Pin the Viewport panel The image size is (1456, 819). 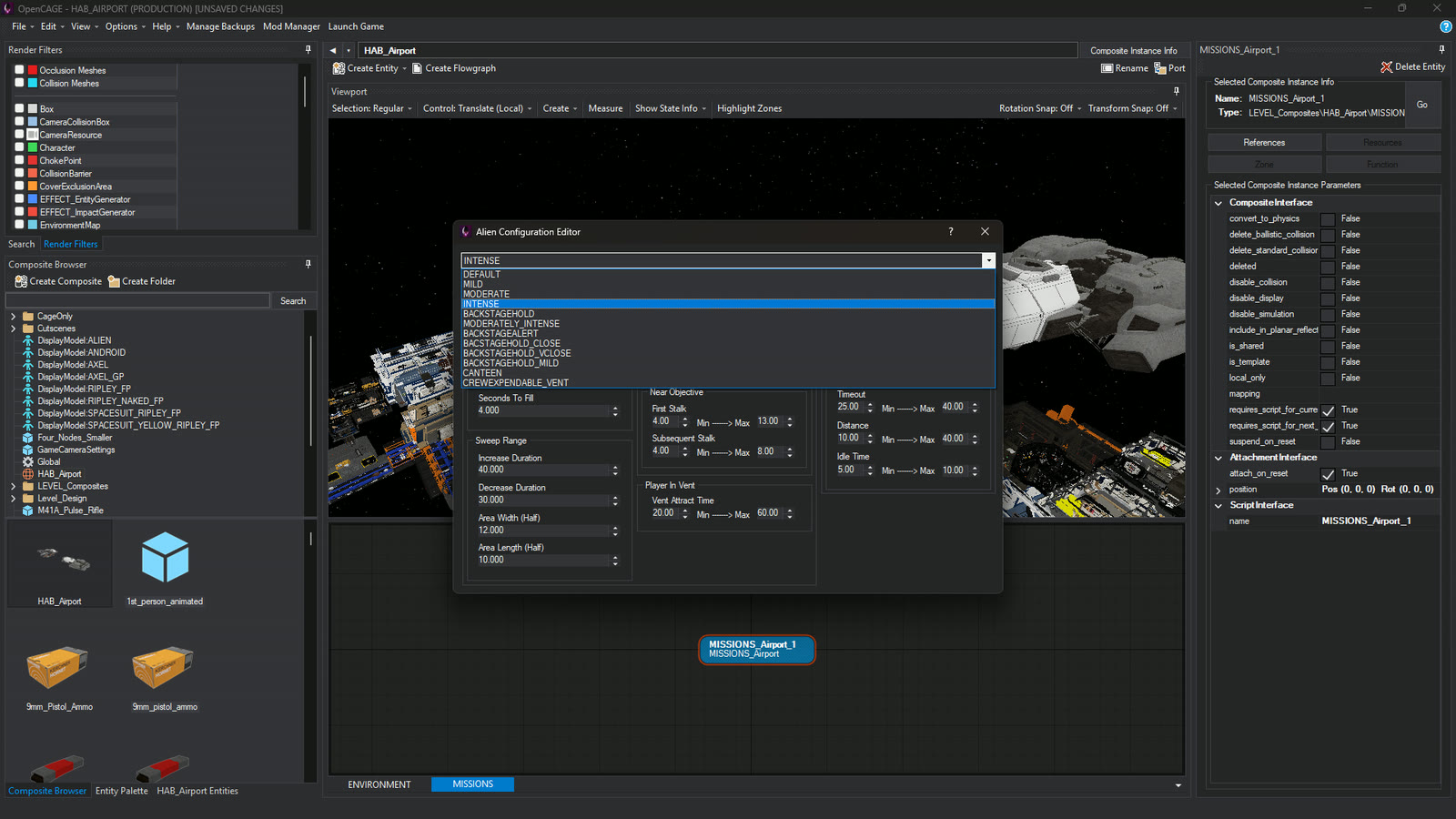(1177, 91)
